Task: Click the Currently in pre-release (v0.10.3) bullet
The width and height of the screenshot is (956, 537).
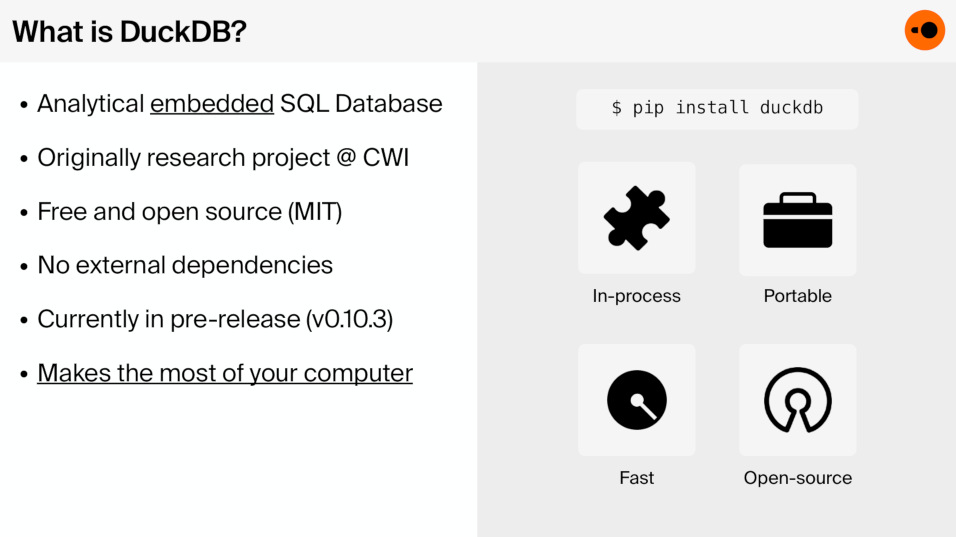Action: click(x=215, y=319)
